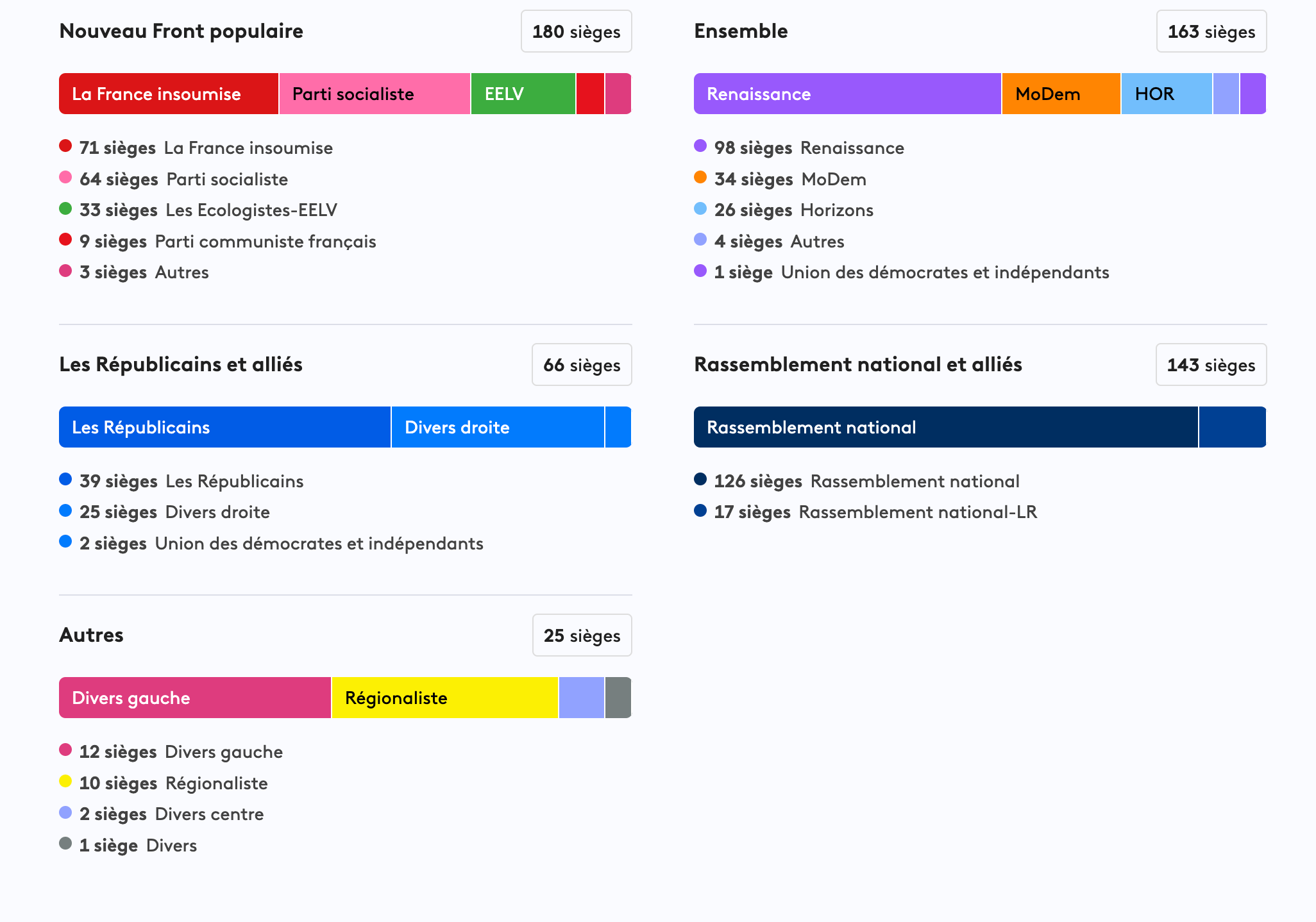Viewport: 1316px width, 922px height.
Task: Click the dark navy dot beside 126 sièges
Action: pyautogui.click(x=700, y=479)
